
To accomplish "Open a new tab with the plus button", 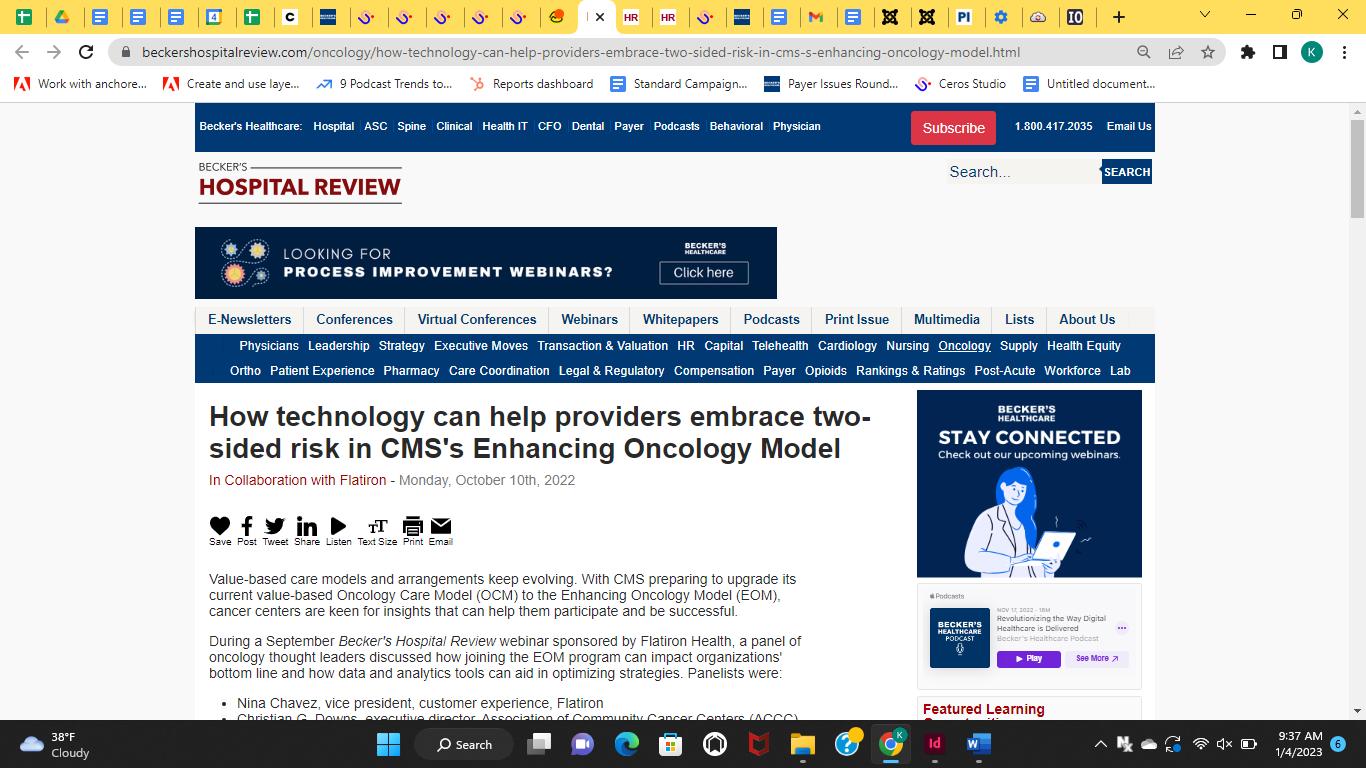I will (x=1119, y=17).
